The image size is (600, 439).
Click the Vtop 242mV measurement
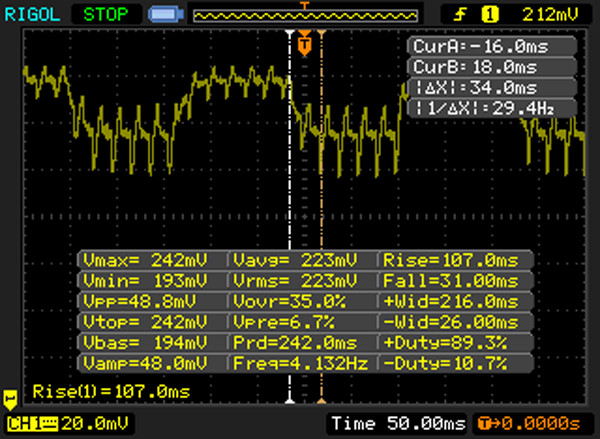152,322
